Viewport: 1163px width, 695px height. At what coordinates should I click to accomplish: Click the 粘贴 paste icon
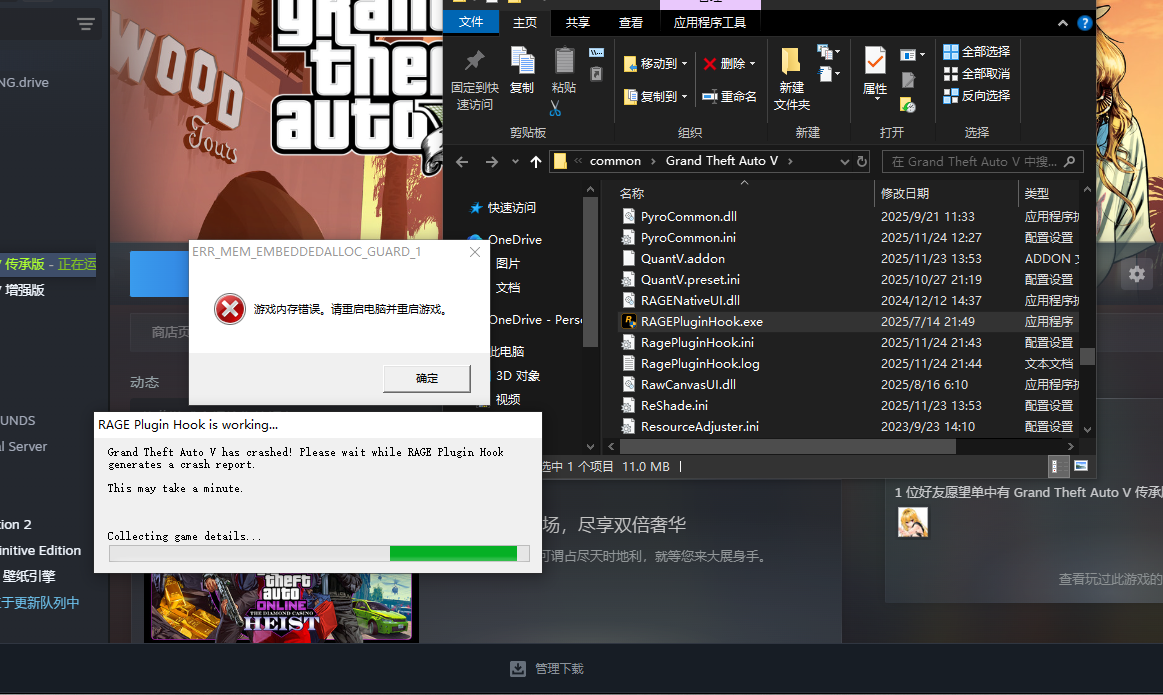[x=564, y=62]
